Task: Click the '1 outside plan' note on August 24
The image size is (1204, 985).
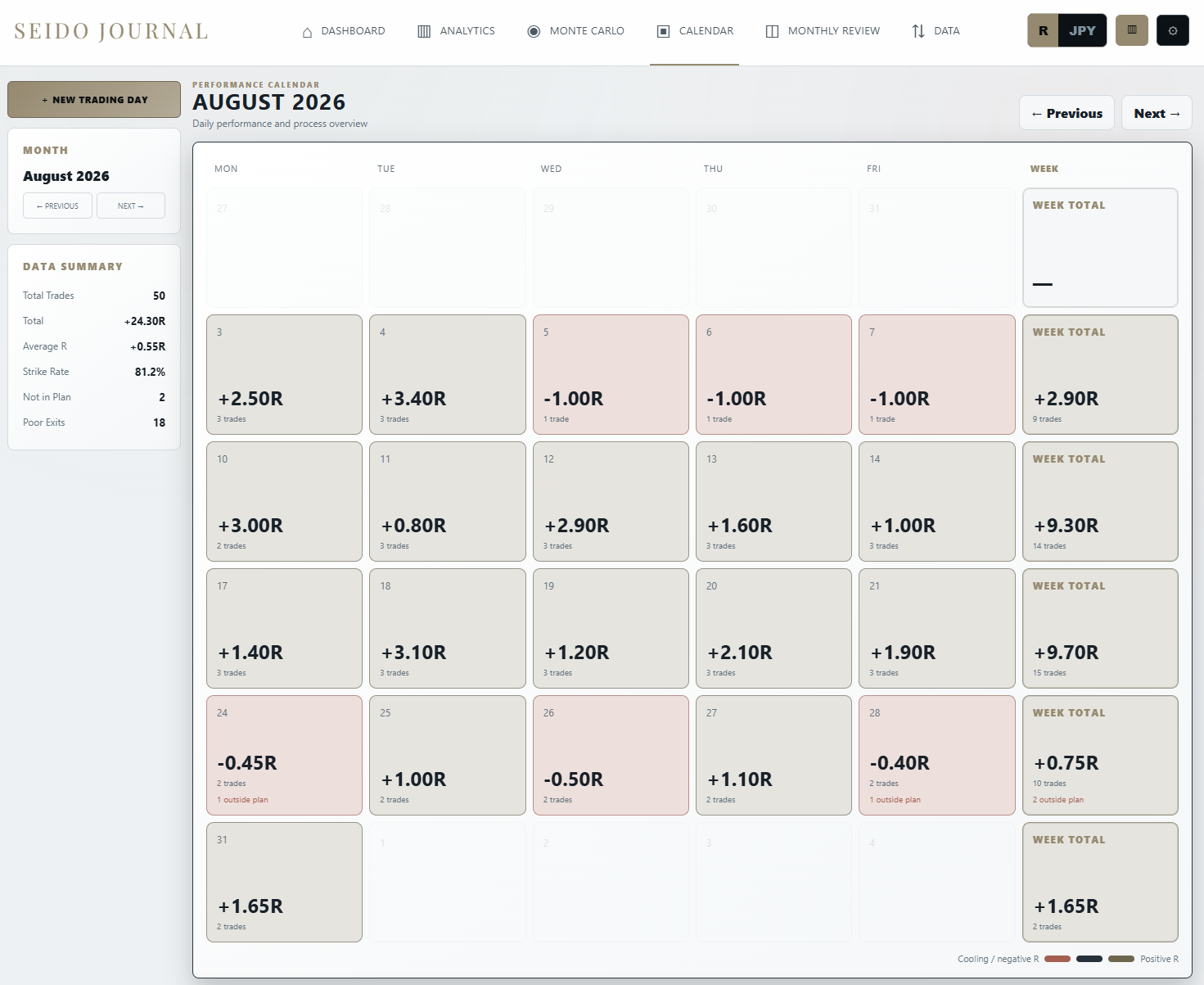Action: pyautogui.click(x=242, y=800)
